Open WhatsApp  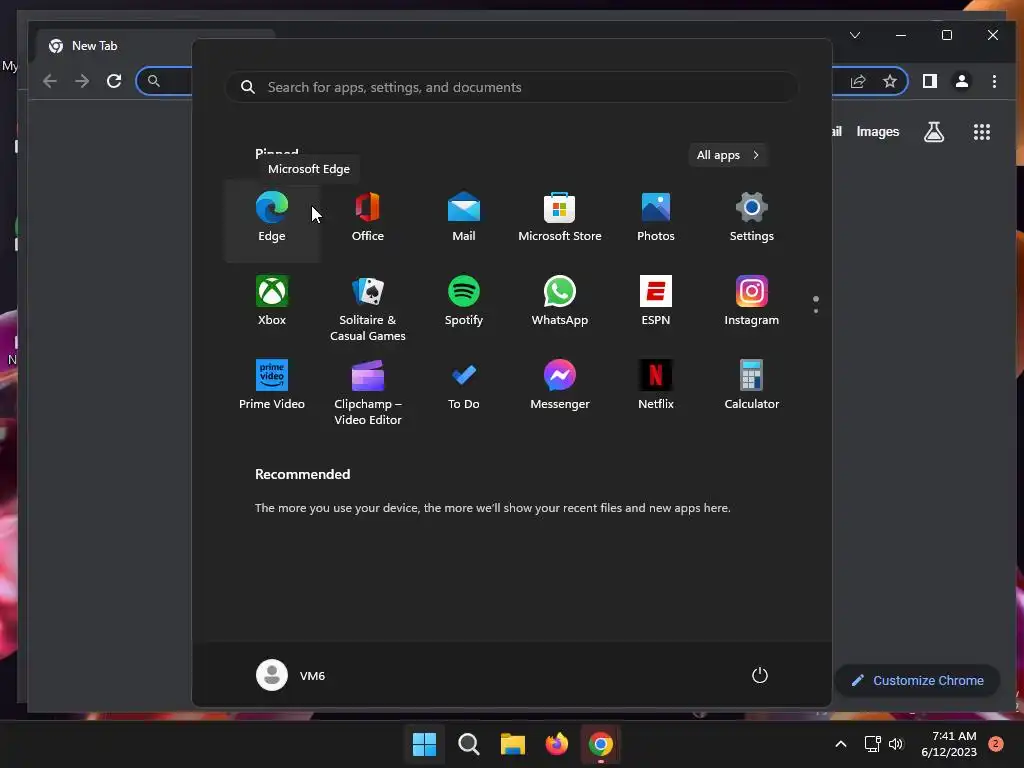[x=560, y=304]
